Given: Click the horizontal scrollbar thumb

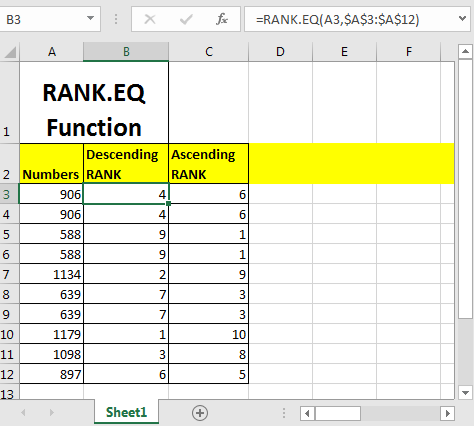Looking at the screenshot, I should pyautogui.click(x=338, y=413).
